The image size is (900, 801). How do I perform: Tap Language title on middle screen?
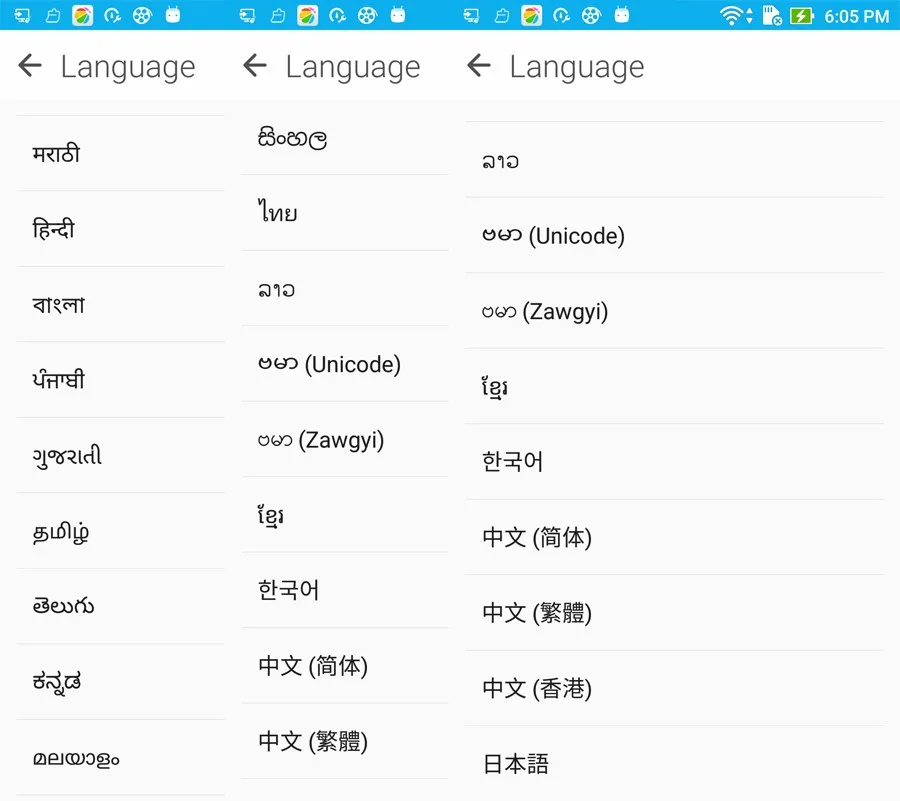[353, 68]
